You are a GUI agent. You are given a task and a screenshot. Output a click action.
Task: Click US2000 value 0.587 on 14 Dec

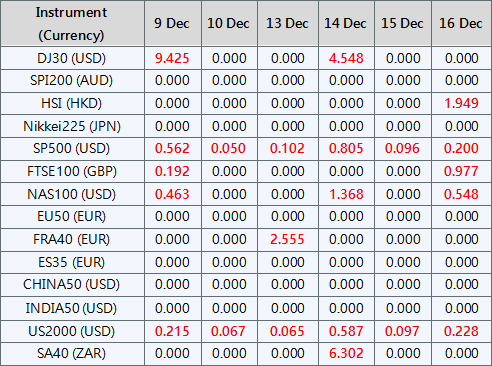click(346, 331)
